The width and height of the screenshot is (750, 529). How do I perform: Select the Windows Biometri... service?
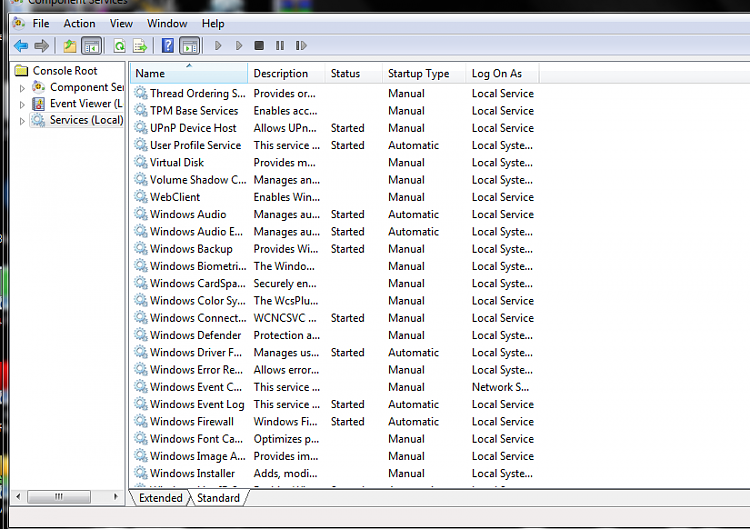335,266
